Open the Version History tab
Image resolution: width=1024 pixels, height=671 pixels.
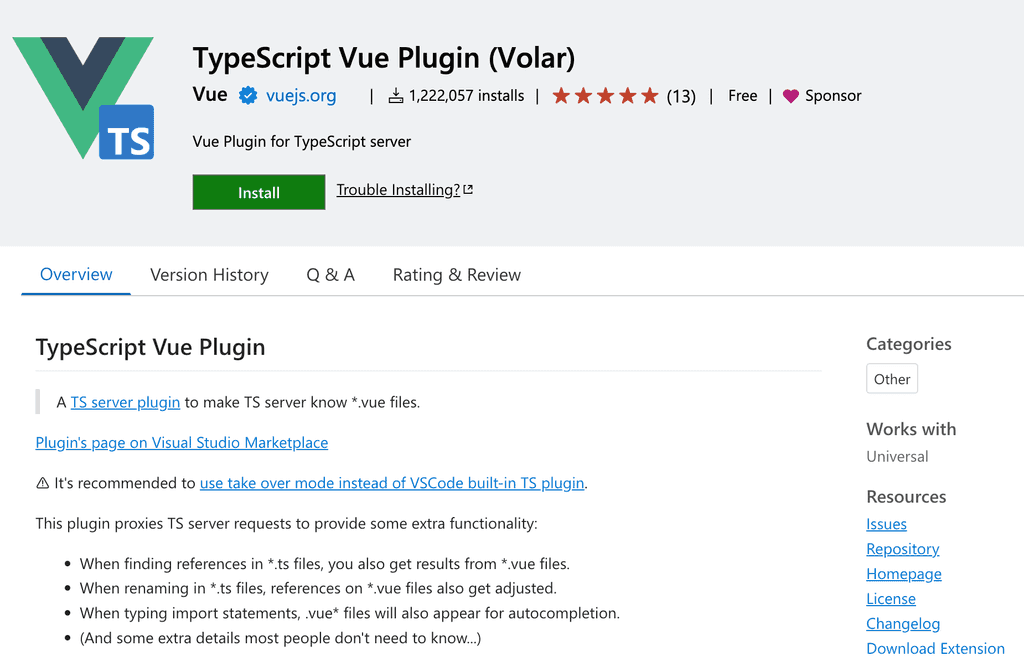(x=209, y=275)
